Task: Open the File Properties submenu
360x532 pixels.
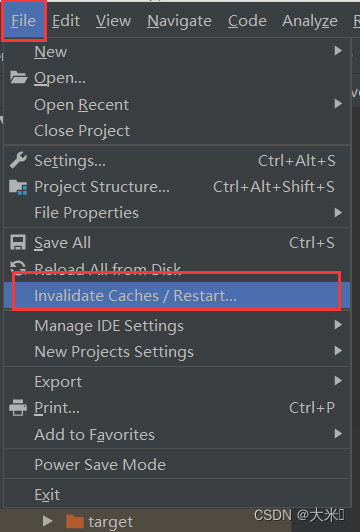Action: tap(177, 213)
